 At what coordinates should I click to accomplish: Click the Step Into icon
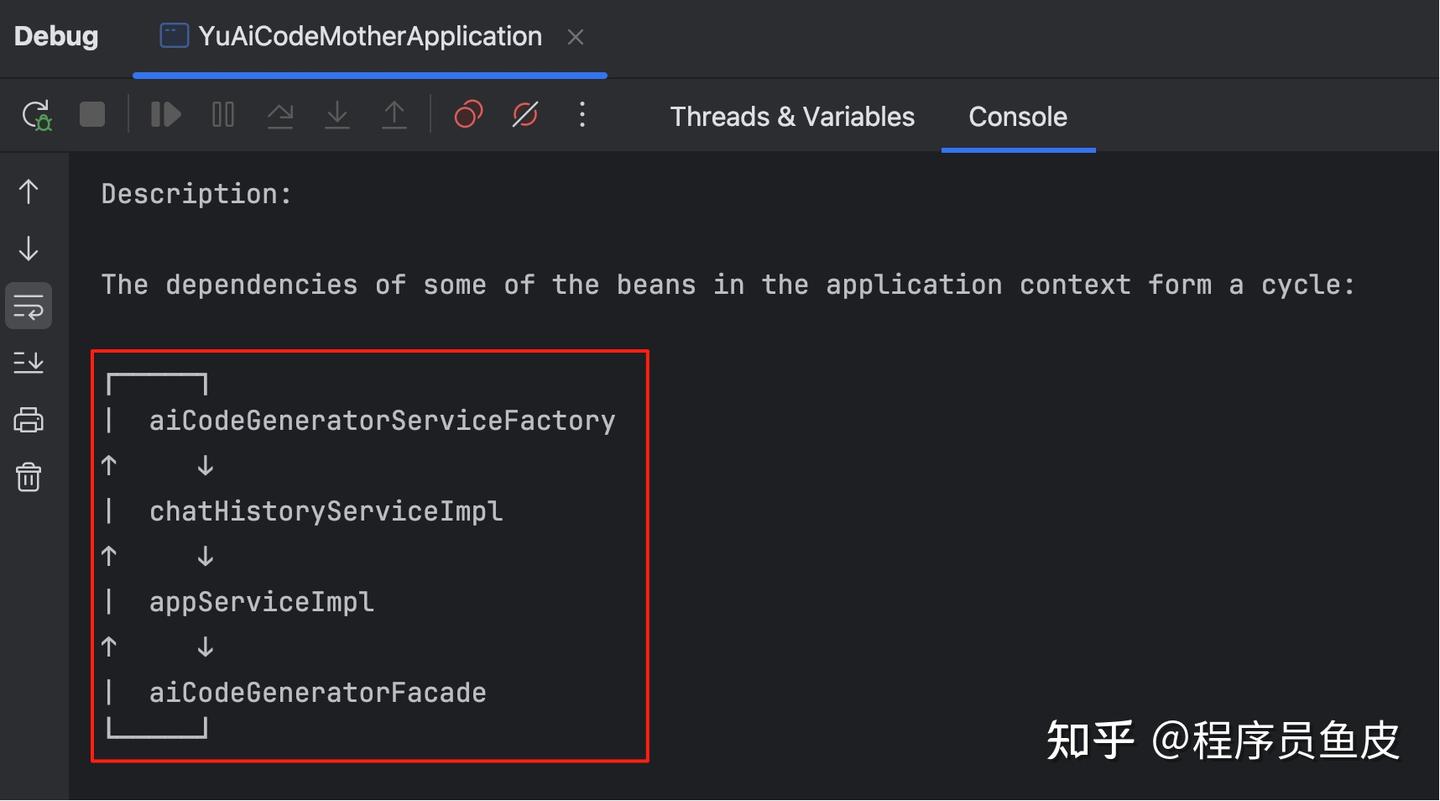337,116
